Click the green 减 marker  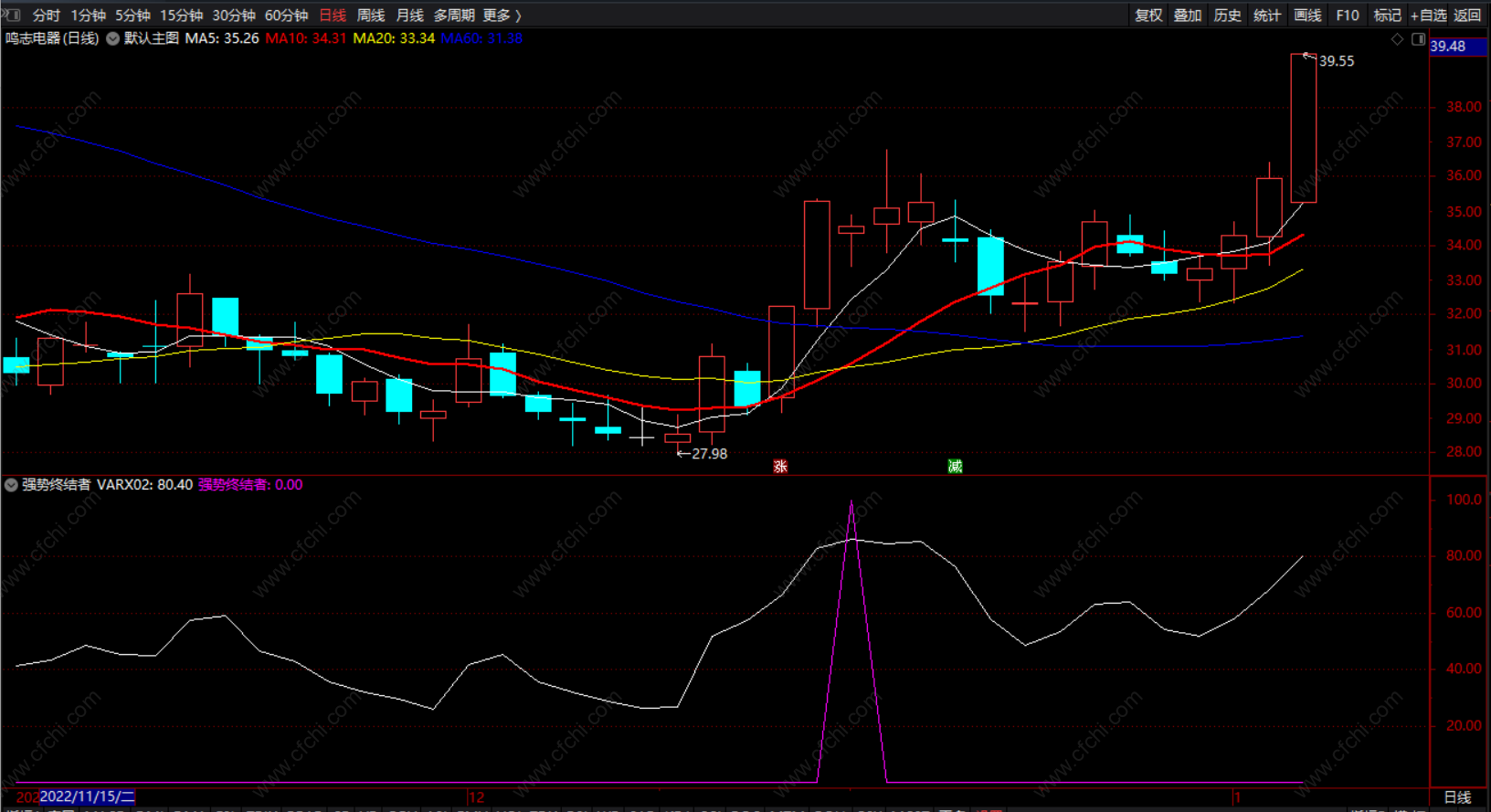[x=955, y=466]
